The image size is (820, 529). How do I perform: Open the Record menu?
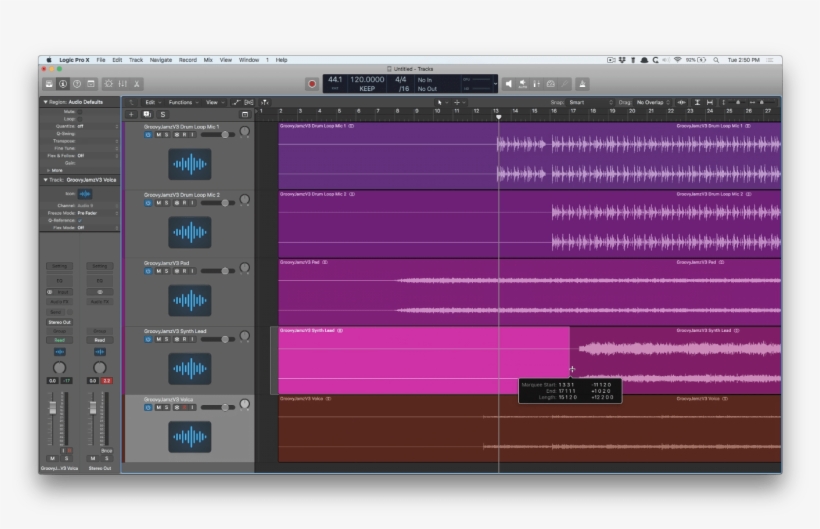[188, 60]
